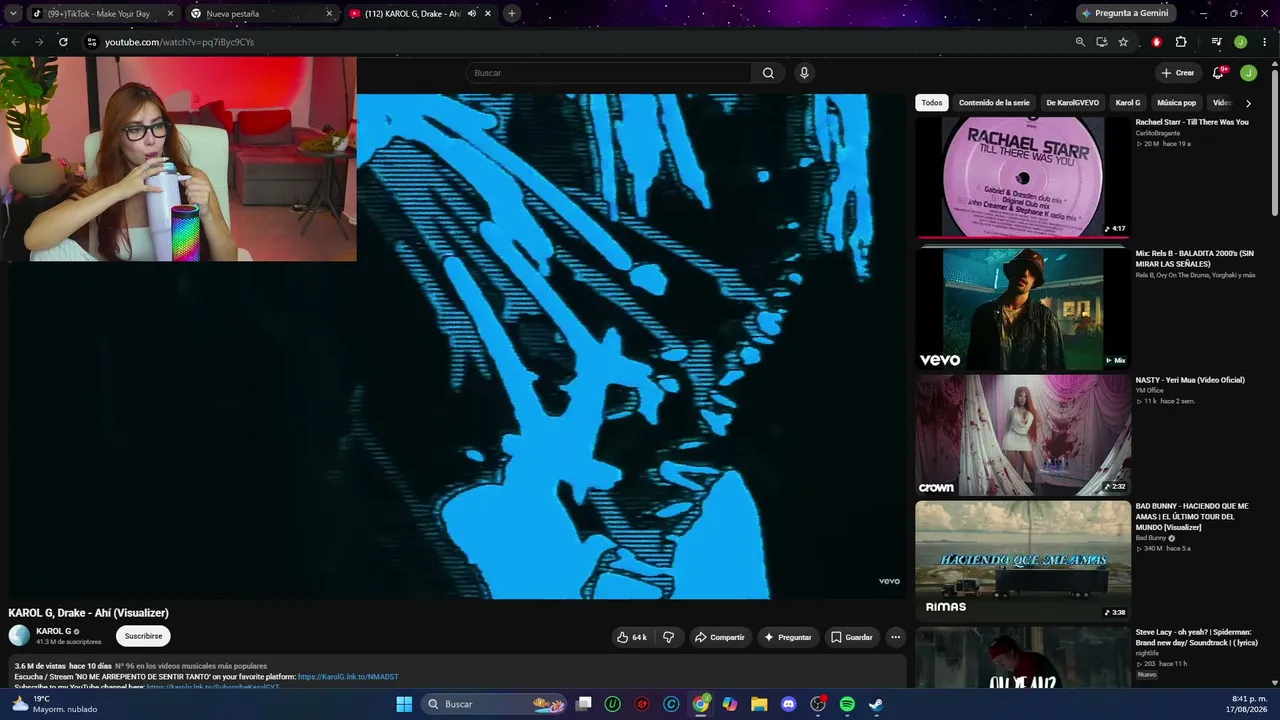The image size is (1280, 720).
Task: Click the Compartir share button
Action: [720, 637]
